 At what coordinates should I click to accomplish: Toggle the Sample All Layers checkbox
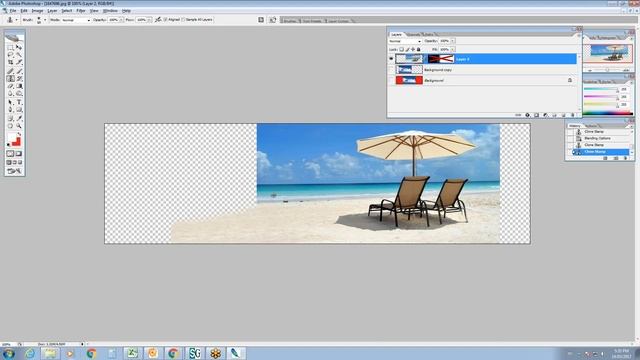pyautogui.click(x=183, y=20)
